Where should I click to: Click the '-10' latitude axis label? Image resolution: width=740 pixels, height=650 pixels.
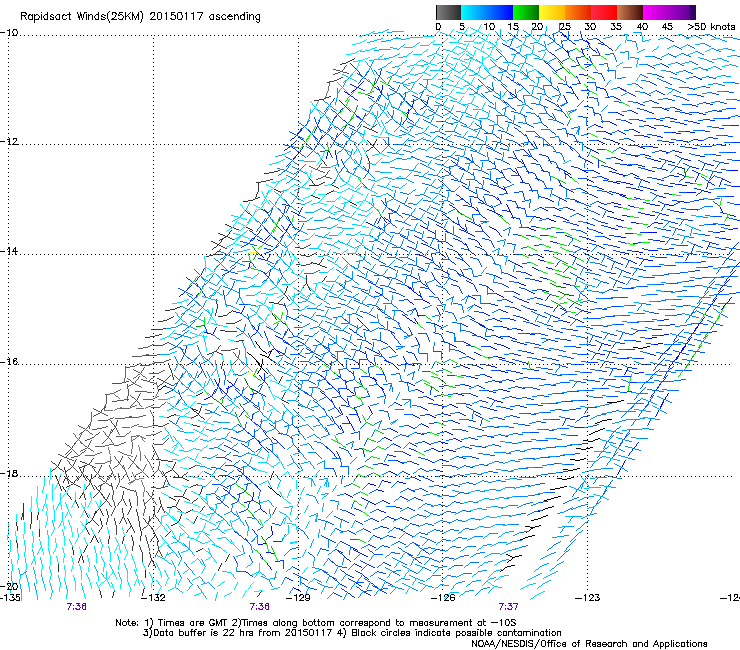point(9,33)
